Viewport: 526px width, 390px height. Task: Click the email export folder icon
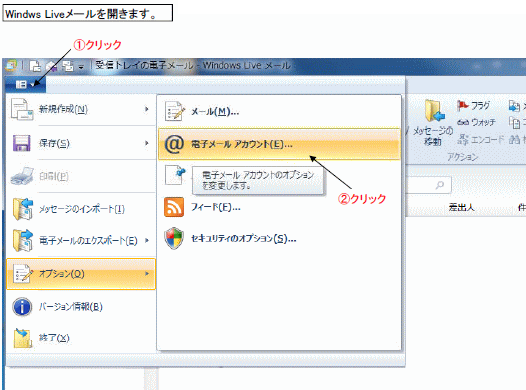point(23,240)
